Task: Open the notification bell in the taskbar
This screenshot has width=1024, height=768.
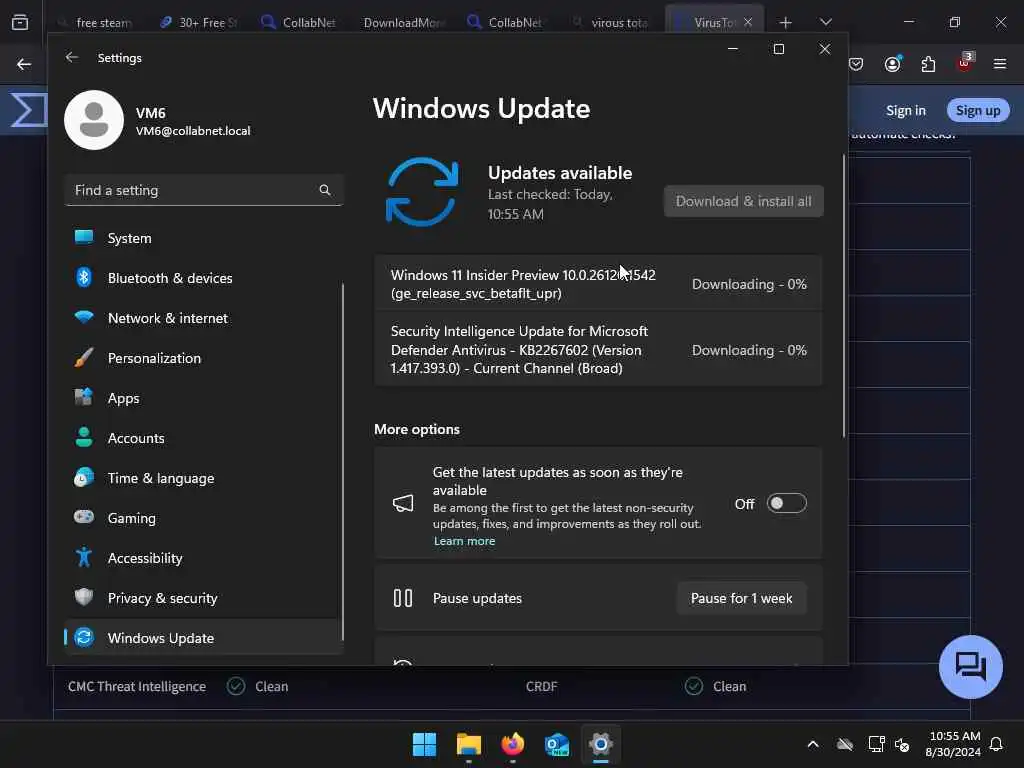Action: (x=997, y=744)
